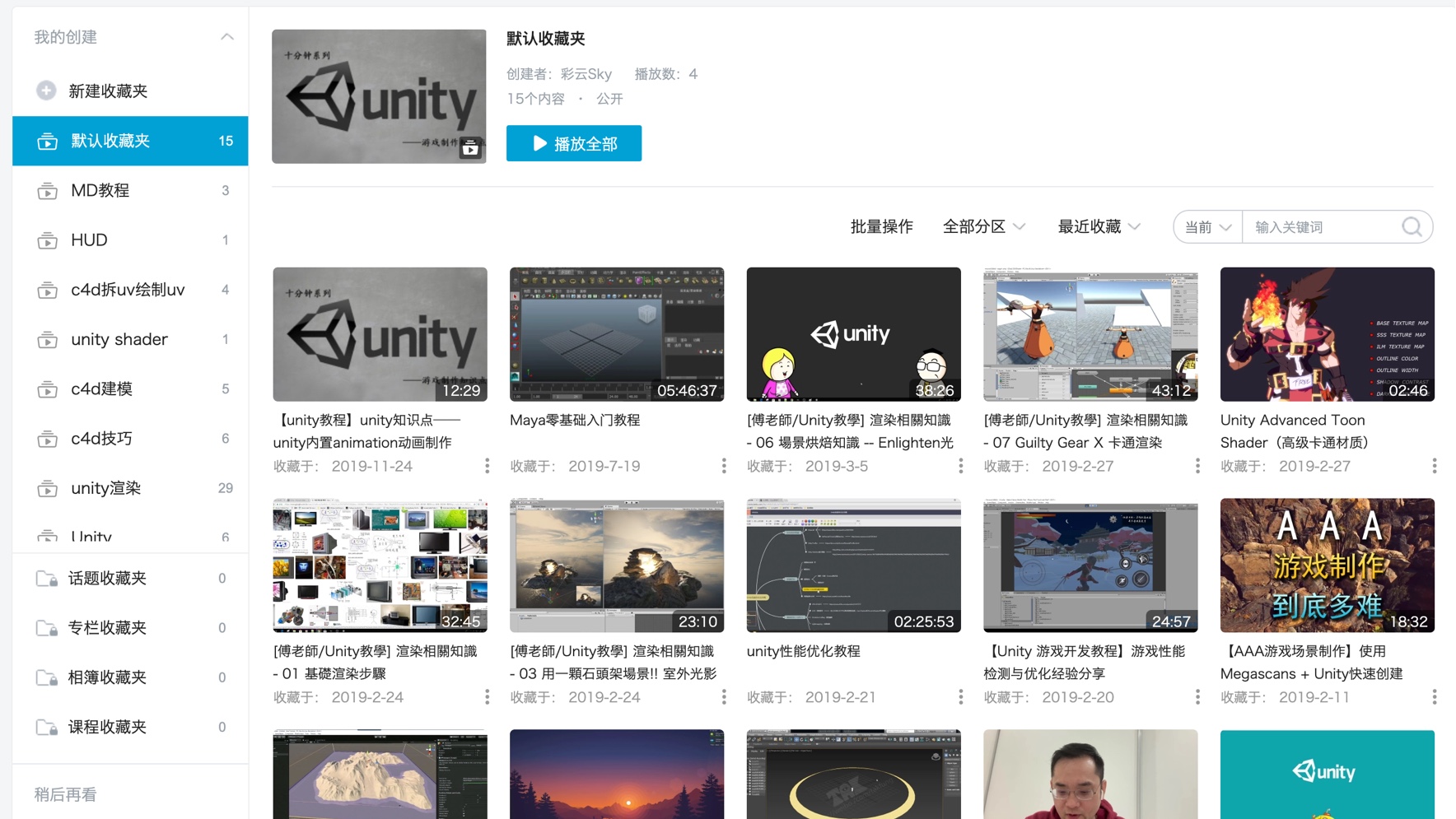Open the 专栏收藏夹 folder
1456x819 pixels.
tap(130, 628)
